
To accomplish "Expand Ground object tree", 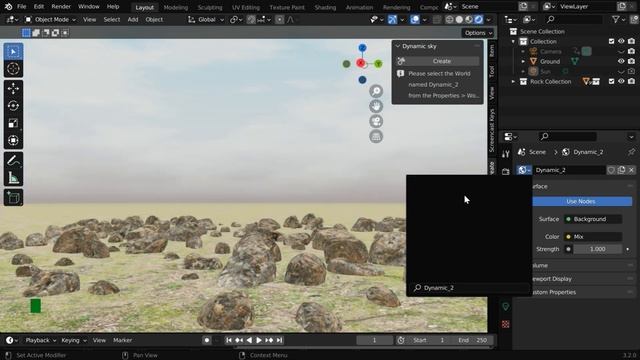I will pyautogui.click(x=523, y=62).
